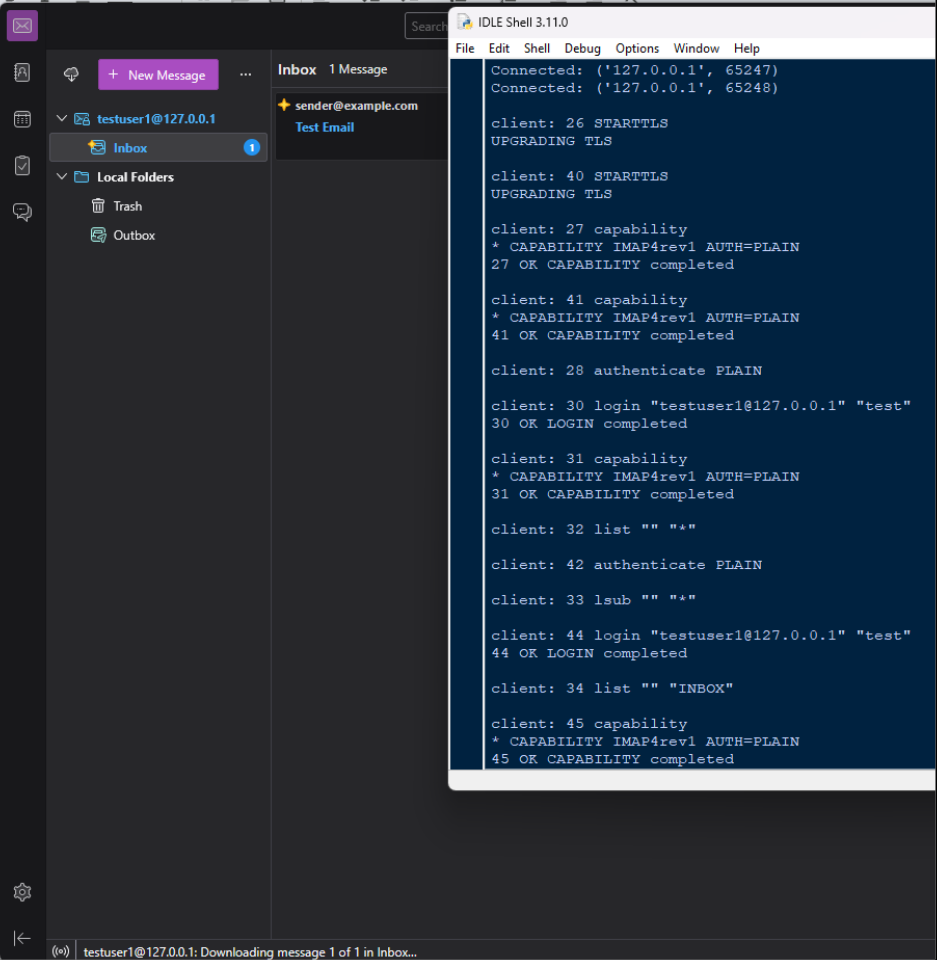Viewport: 937px width, 960px height.
Task: Select the Outbox folder
Action: tap(158, 236)
